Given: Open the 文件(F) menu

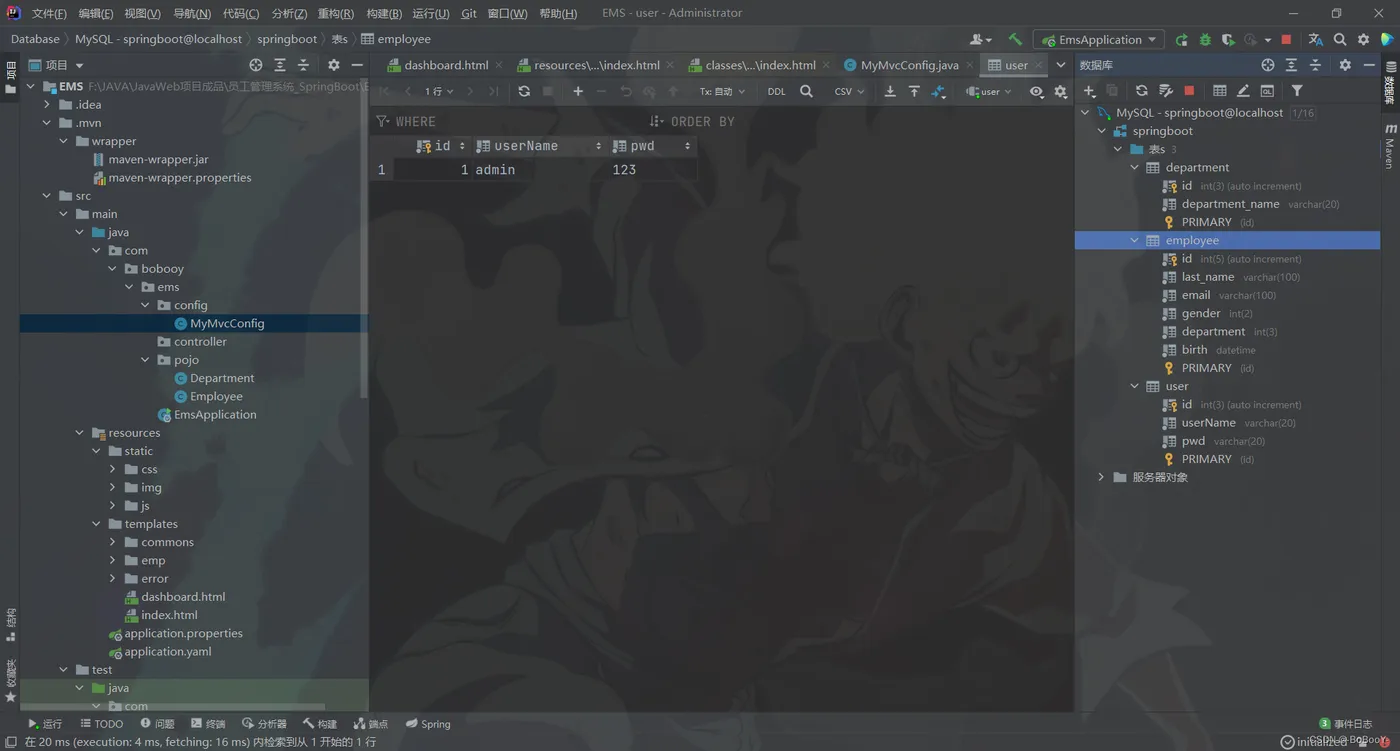Looking at the screenshot, I should (x=49, y=13).
